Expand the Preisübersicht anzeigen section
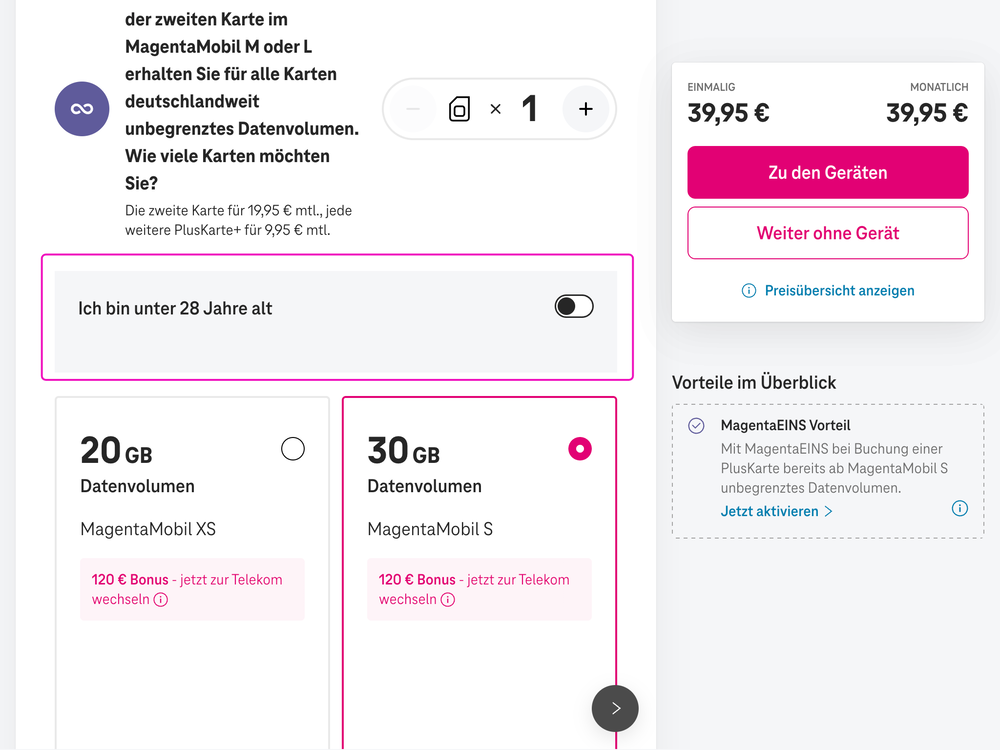Image resolution: width=1000 pixels, height=750 pixels. [x=838, y=290]
